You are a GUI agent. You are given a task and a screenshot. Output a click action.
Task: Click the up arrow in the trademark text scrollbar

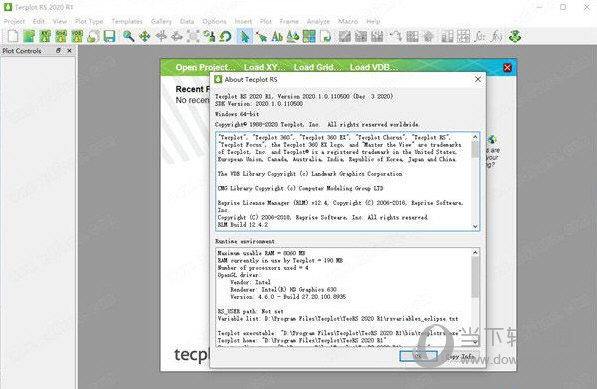click(x=475, y=137)
